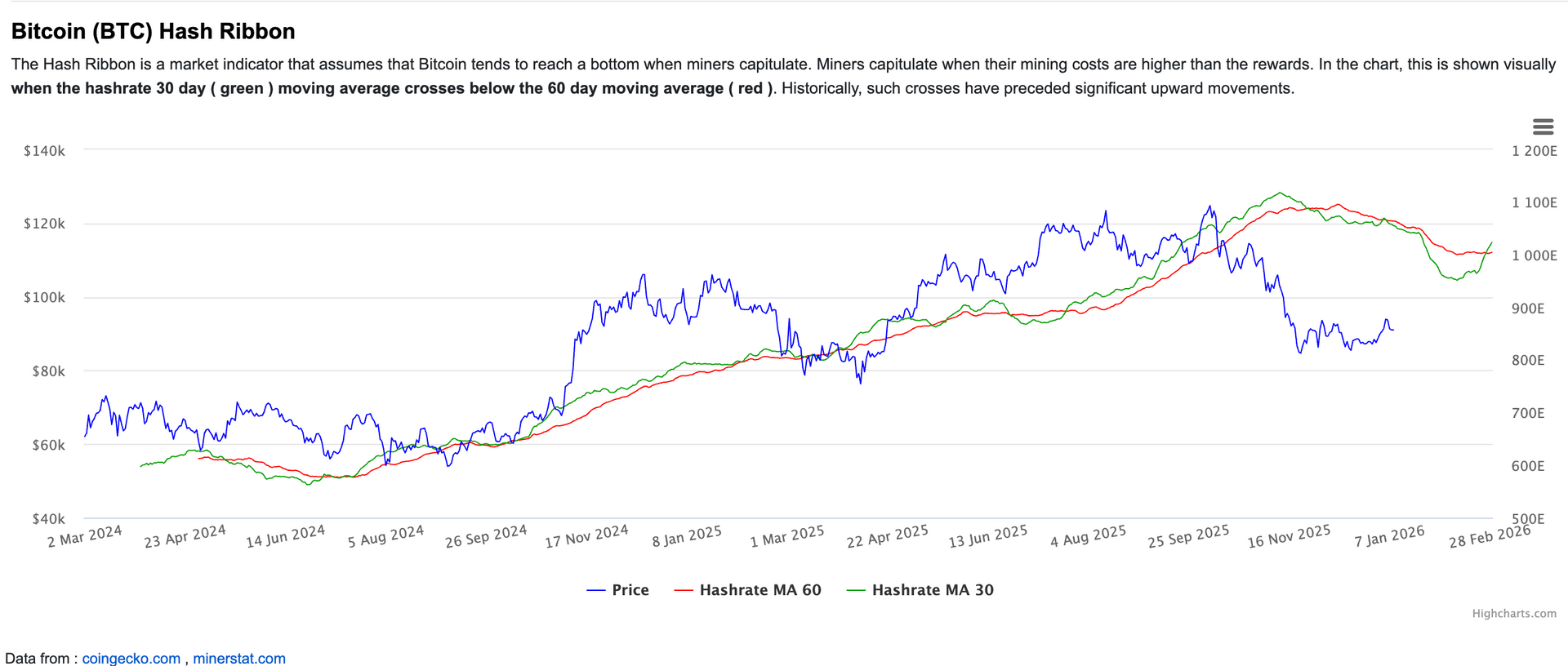
Task: Click the $40k price axis label
Action: 48,519
